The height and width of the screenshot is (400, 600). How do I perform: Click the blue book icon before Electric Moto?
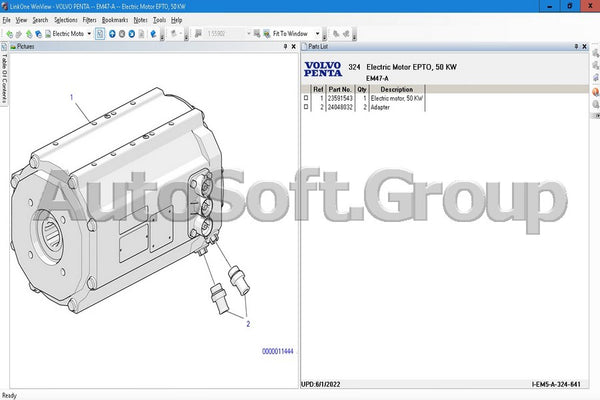[38, 34]
